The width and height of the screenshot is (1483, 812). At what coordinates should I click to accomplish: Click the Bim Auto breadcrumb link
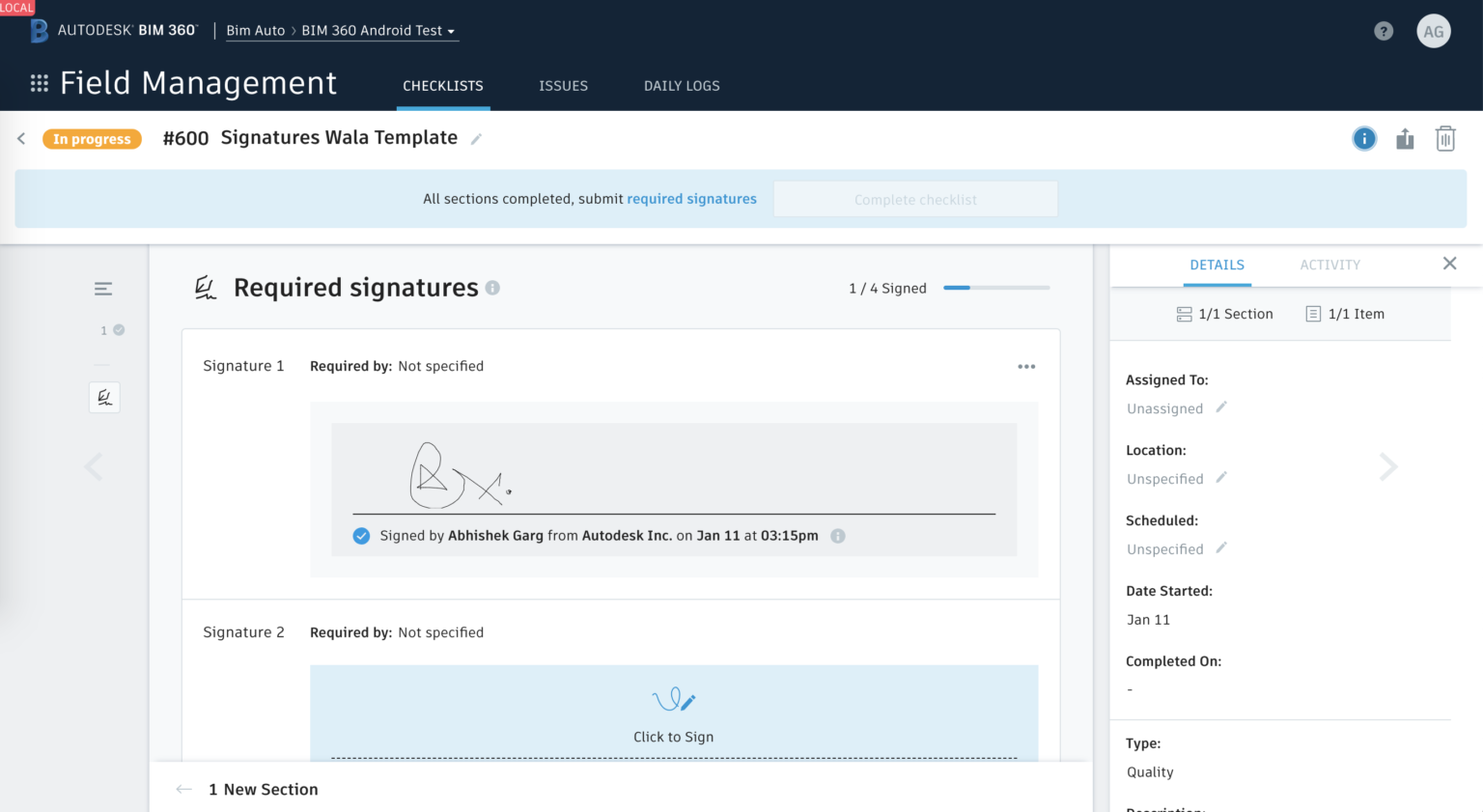click(x=256, y=31)
